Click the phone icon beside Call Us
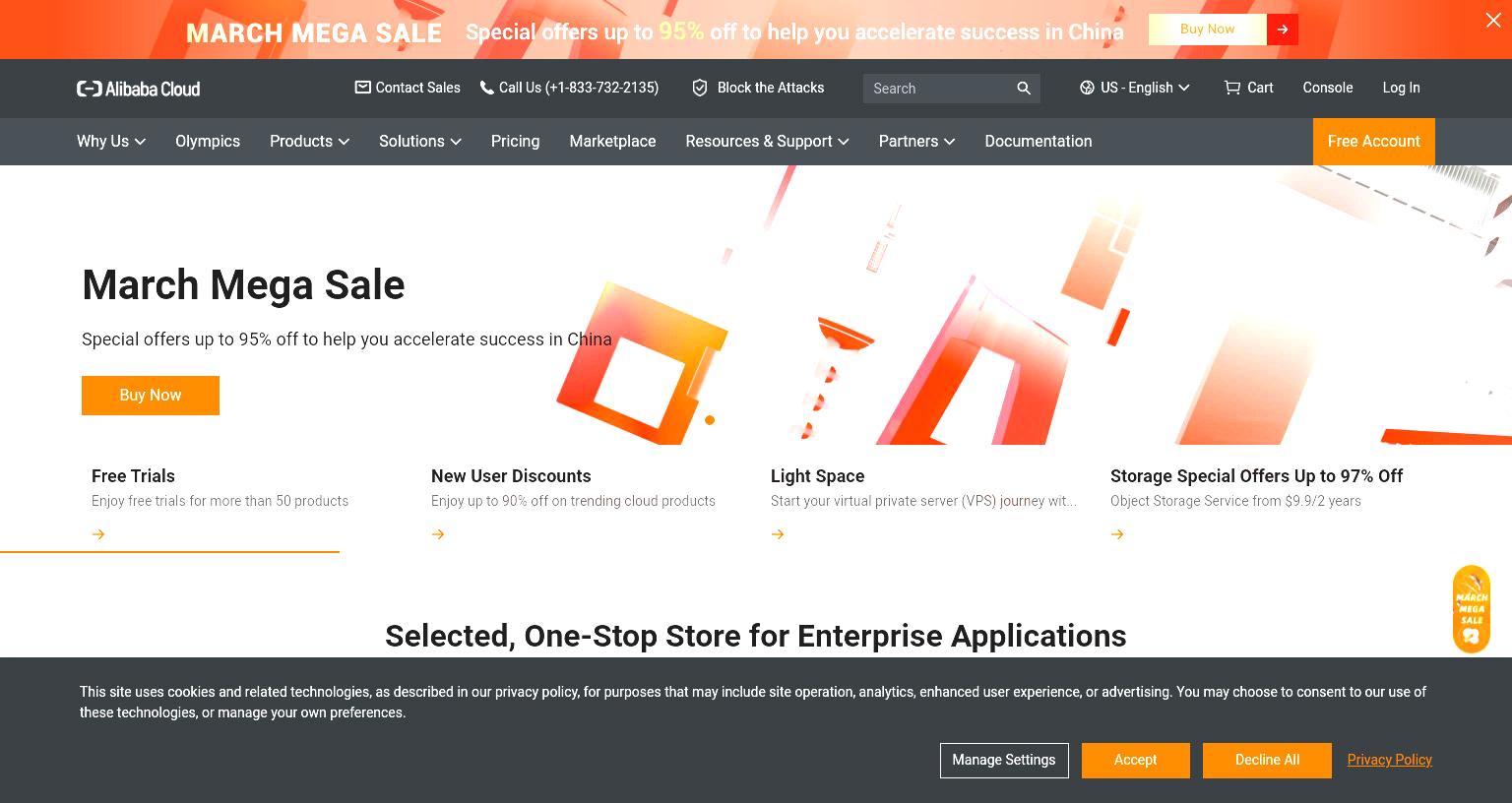The image size is (1512, 803). 486,88
